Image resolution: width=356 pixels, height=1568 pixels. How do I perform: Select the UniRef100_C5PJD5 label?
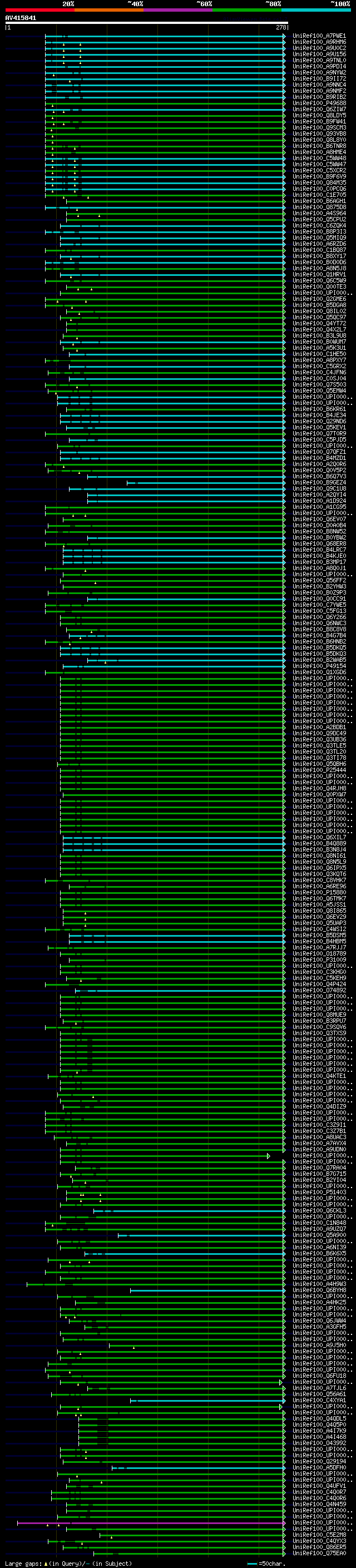[x=319, y=440]
